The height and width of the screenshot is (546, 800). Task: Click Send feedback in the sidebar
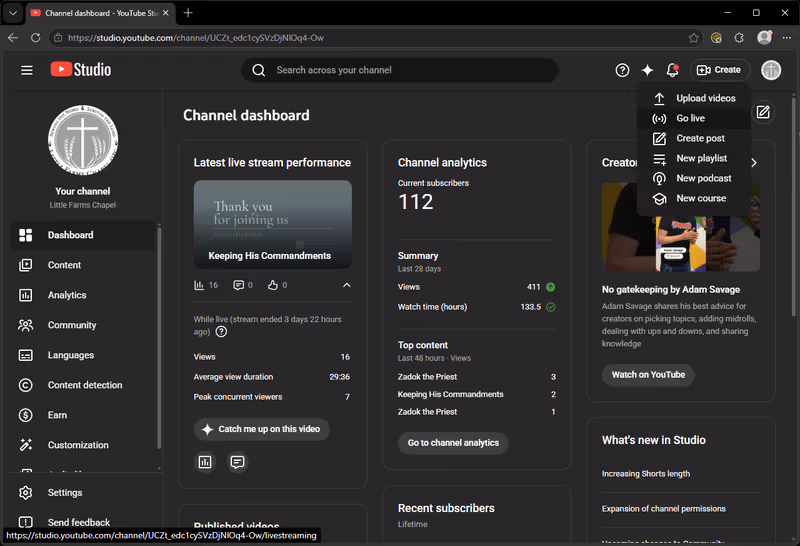click(x=83, y=522)
